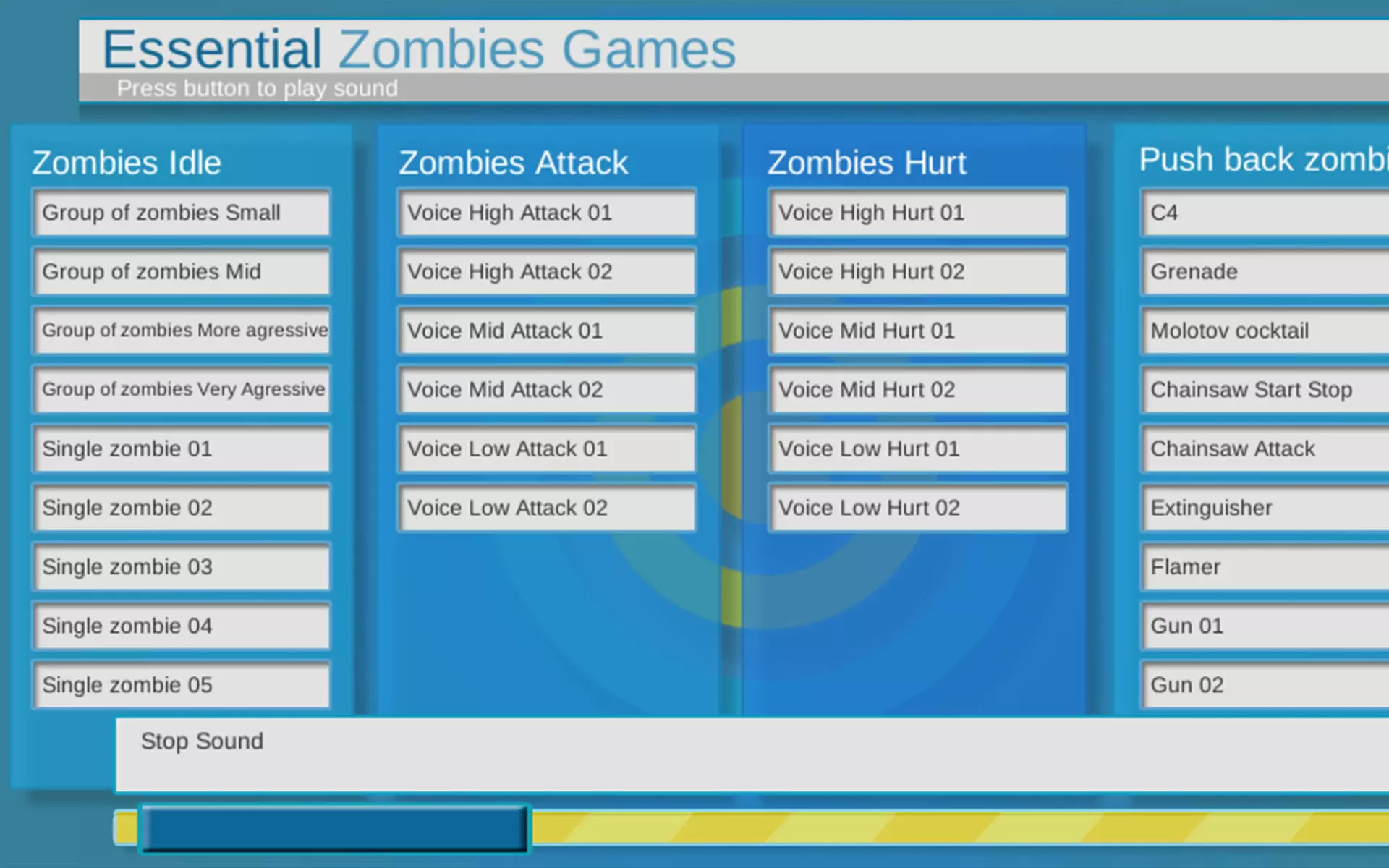The width and height of the screenshot is (1389, 868).
Task: Click Single zombie 01 sound button
Action: 181,448
